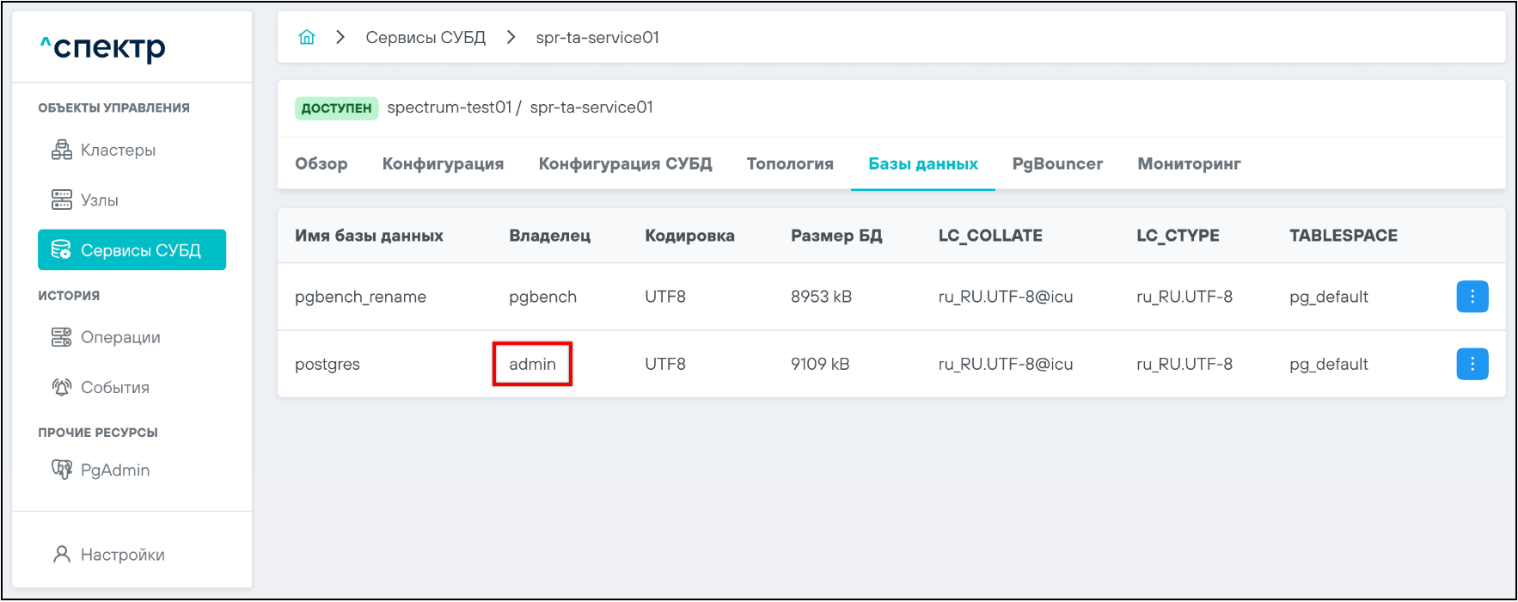Screen dimensions: 1518x602
Task: Open the PgBouncer tab
Action: tap(1057, 164)
